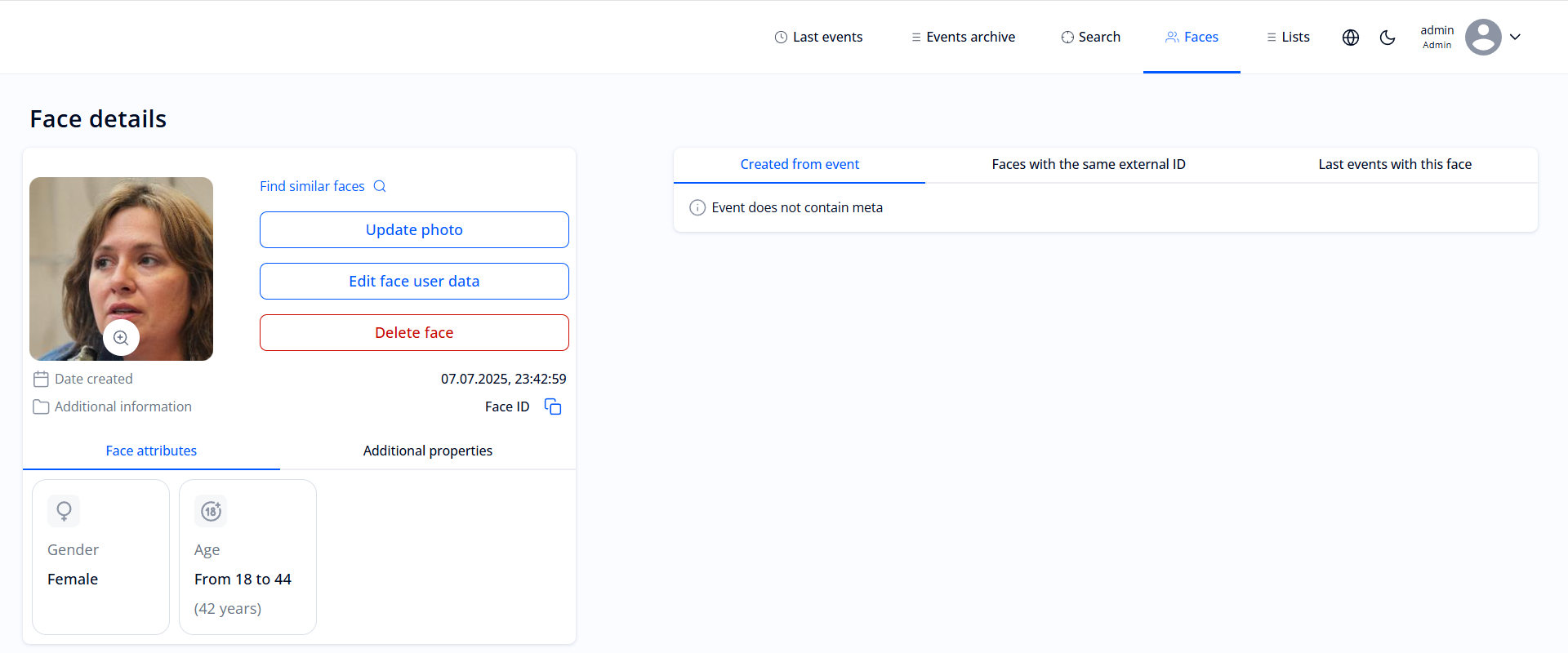The height and width of the screenshot is (653, 1568).
Task: Click the calendar icon near Date created
Action: click(41, 379)
